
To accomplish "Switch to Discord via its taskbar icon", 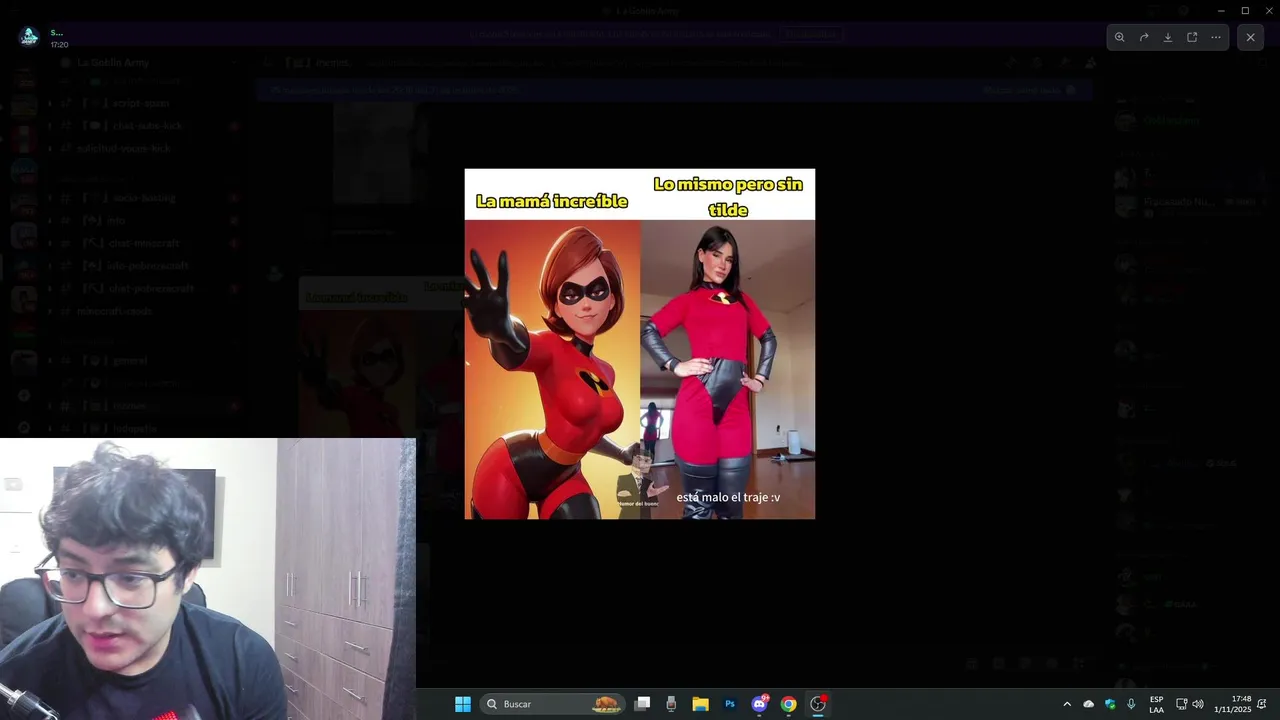I will [760, 704].
